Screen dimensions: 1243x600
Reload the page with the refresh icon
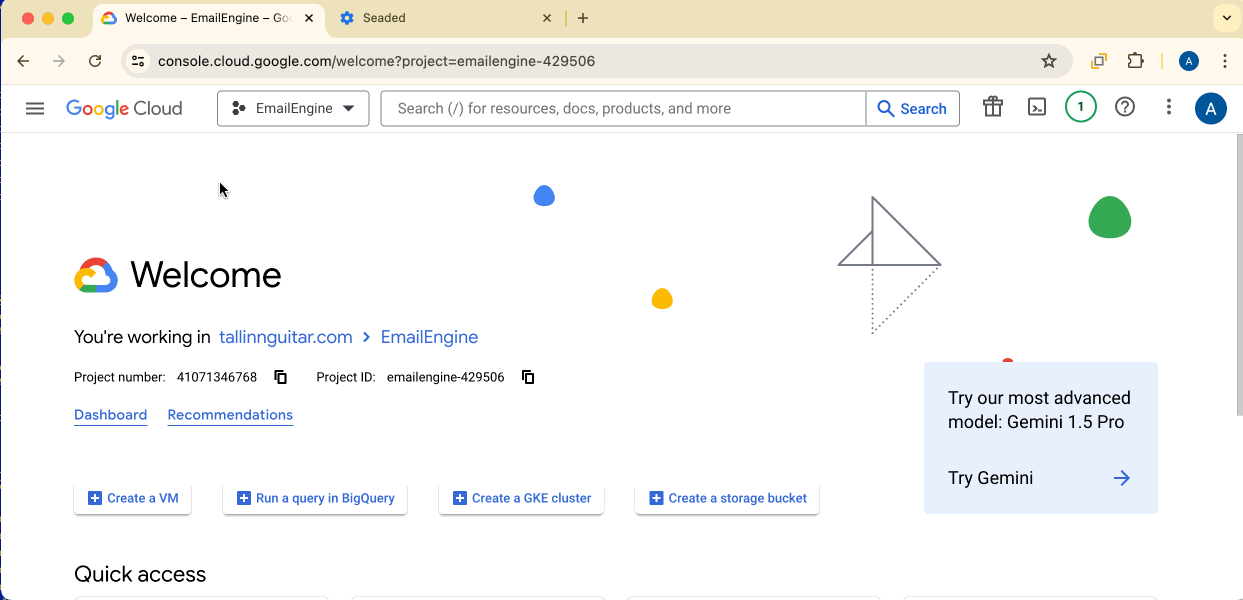95,61
